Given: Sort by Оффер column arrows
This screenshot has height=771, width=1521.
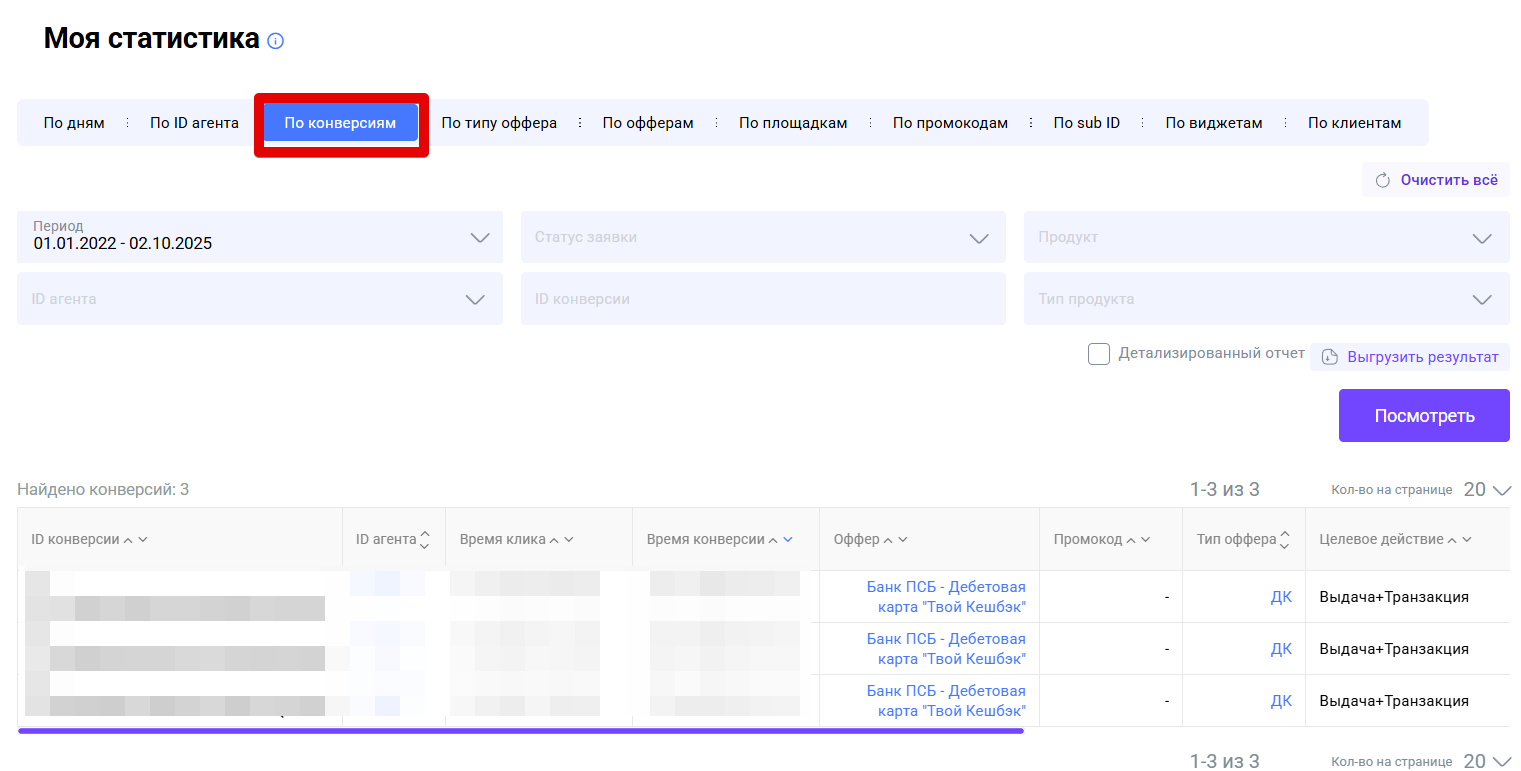Looking at the screenshot, I should [x=895, y=540].
